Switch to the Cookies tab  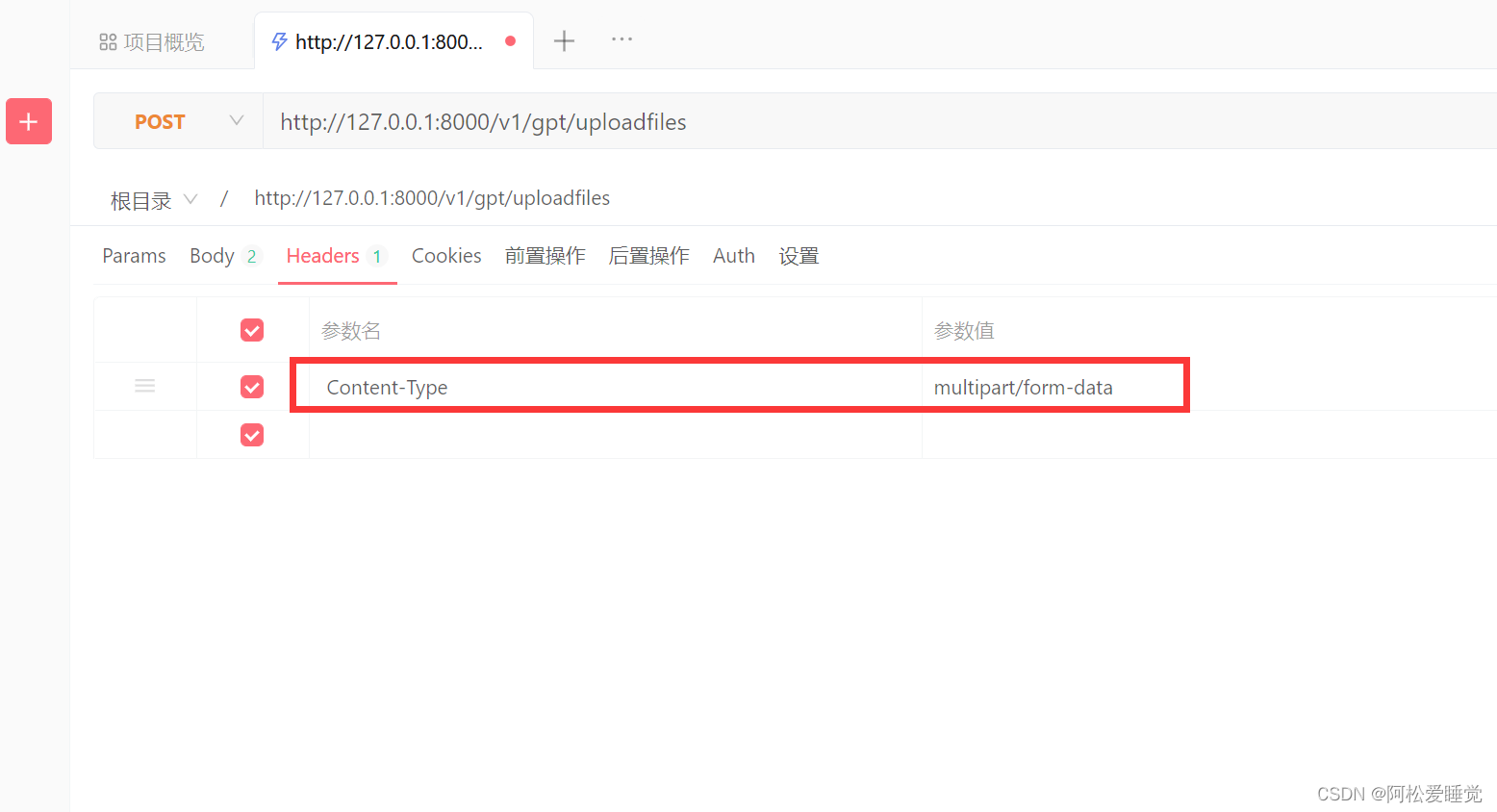[x=446, y=256]
